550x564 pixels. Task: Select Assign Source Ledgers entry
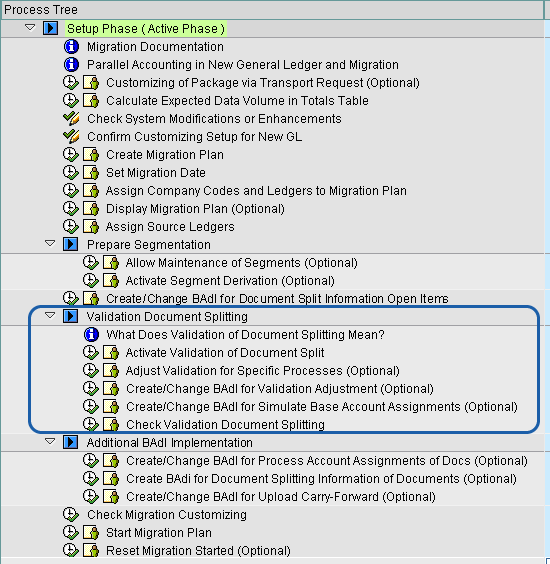click(170, 227)
